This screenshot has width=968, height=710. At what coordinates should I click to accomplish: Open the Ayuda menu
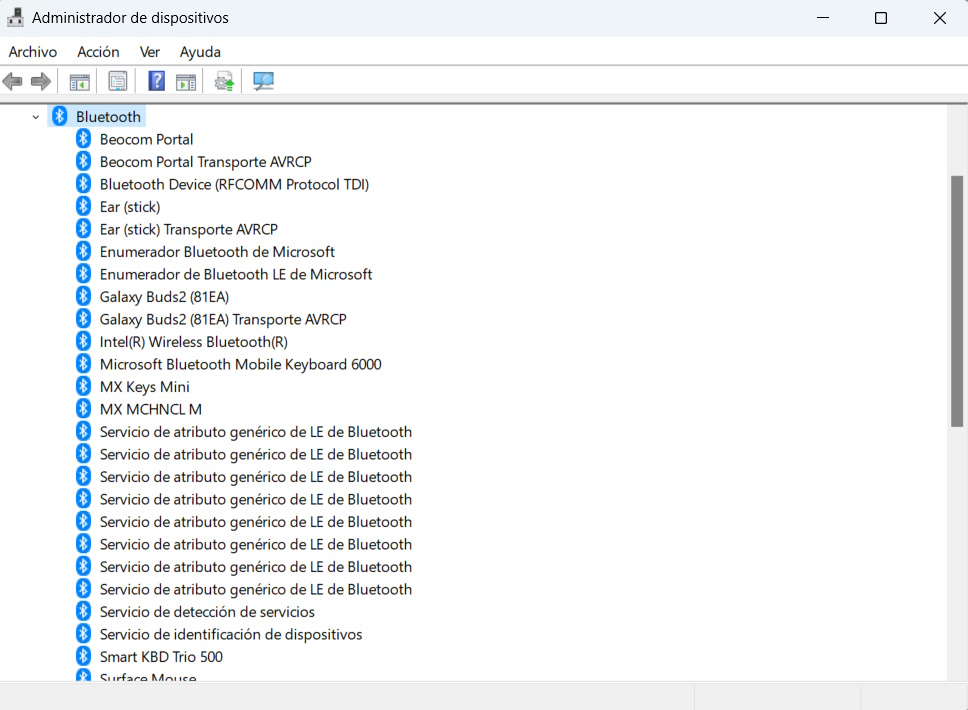pyautogui.click(x=200, y=52)
